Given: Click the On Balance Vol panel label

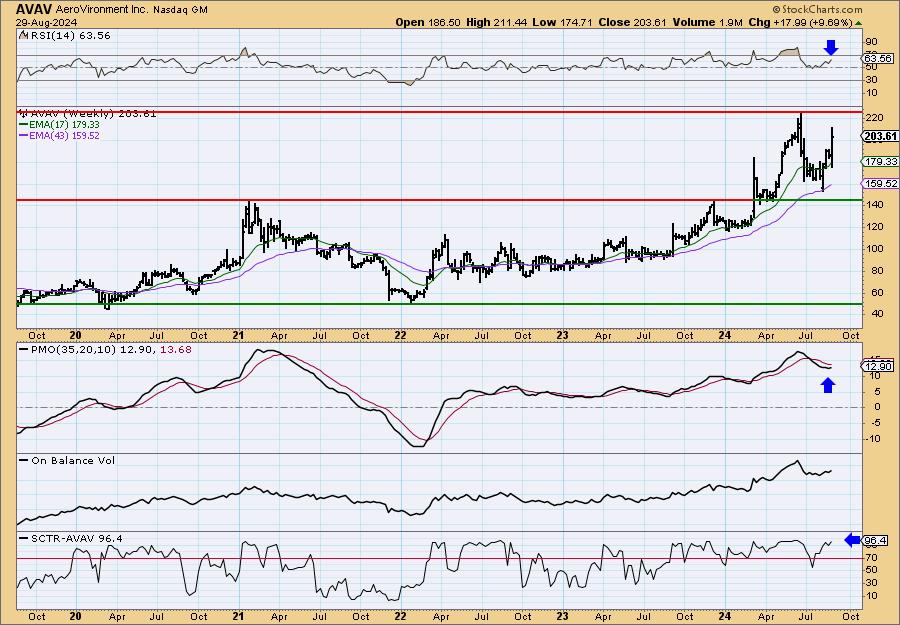Looking at the screenshot, I should pos(73,460).
